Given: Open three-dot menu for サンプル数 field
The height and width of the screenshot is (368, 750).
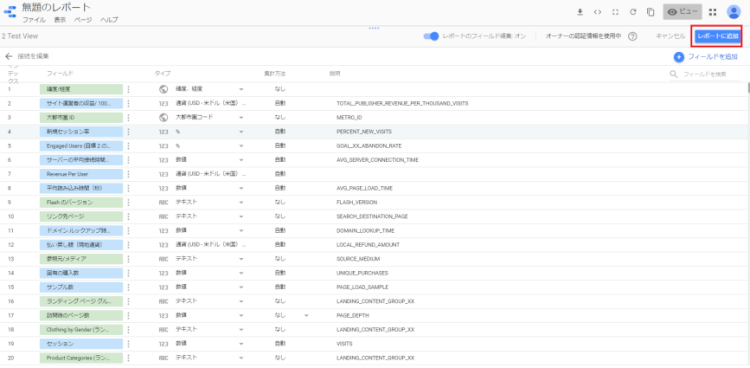Looking at the screenshot, I should (x=128, y=288).
